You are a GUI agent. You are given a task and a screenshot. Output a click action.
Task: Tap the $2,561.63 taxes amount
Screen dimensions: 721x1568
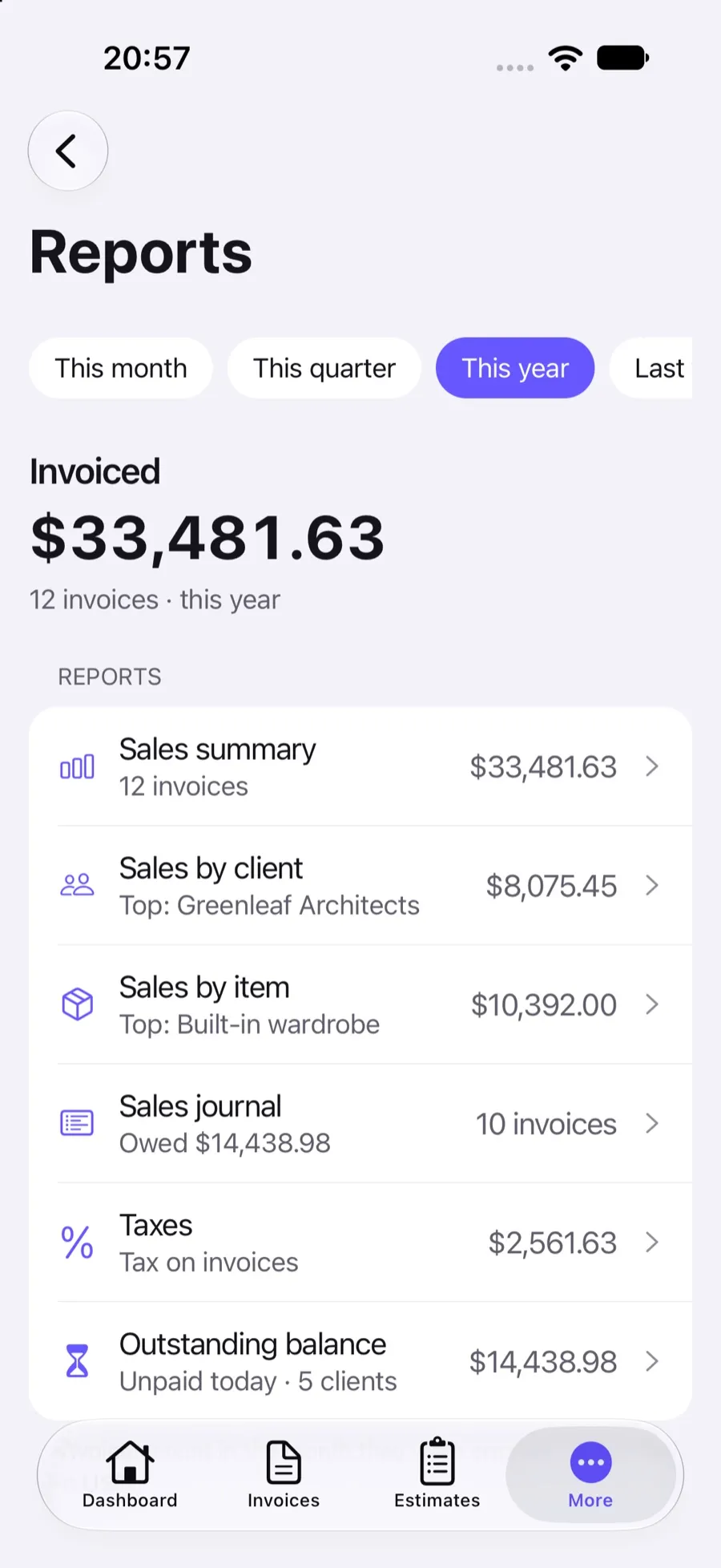tap(553, 1243)
